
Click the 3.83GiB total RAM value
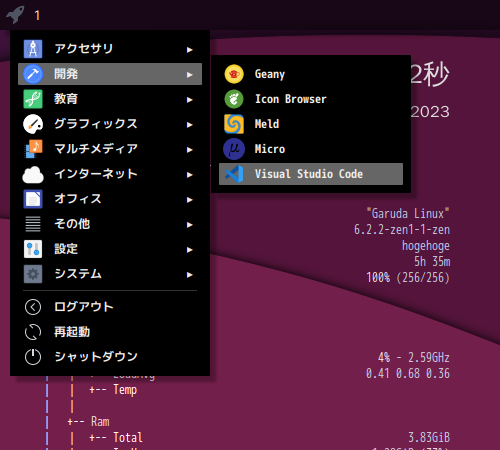(429, 437)
